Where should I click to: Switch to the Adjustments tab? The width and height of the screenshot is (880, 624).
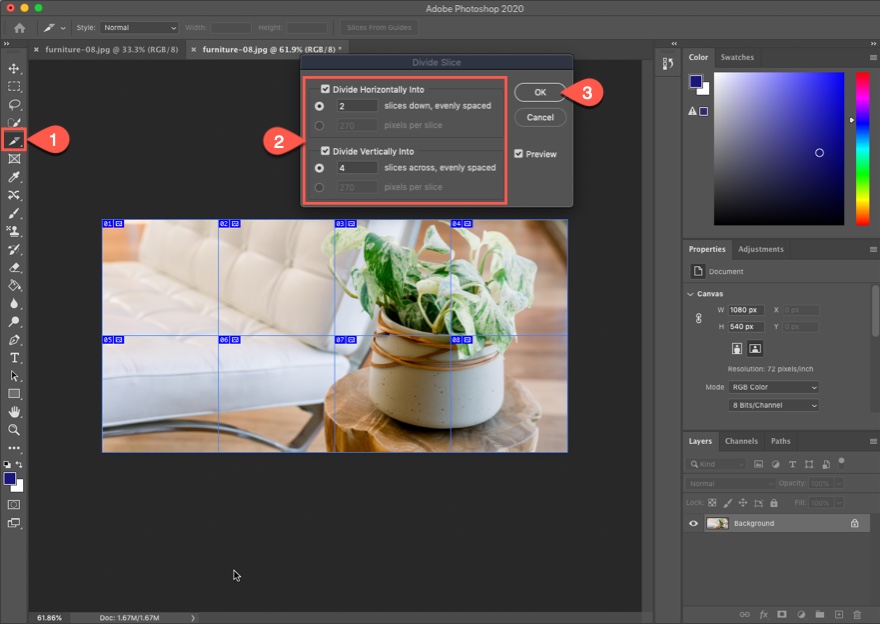point(760,249)
